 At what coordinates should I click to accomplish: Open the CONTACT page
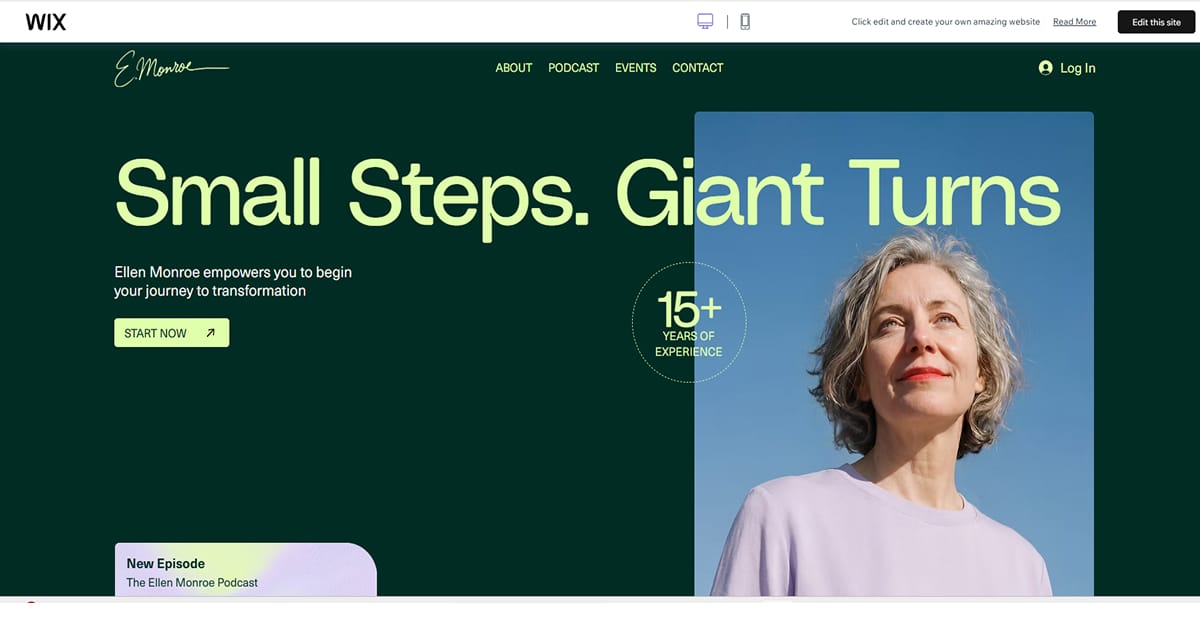coord(697,68)
